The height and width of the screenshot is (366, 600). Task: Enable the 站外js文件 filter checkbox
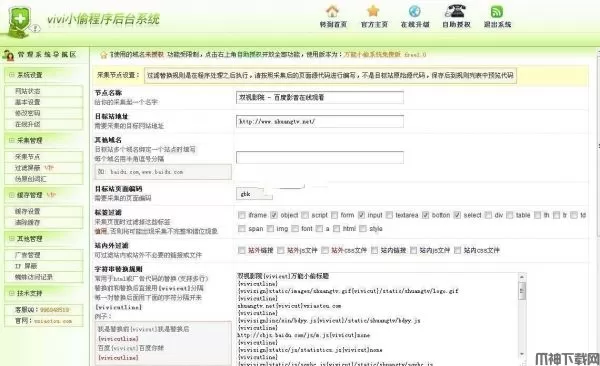(280, 250)
